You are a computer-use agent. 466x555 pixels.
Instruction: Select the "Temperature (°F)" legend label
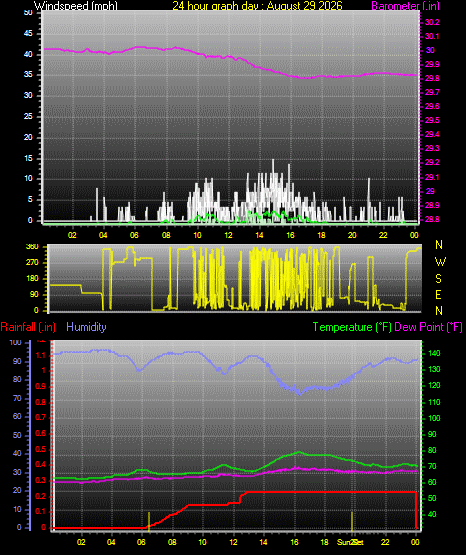tap(352, 327)
